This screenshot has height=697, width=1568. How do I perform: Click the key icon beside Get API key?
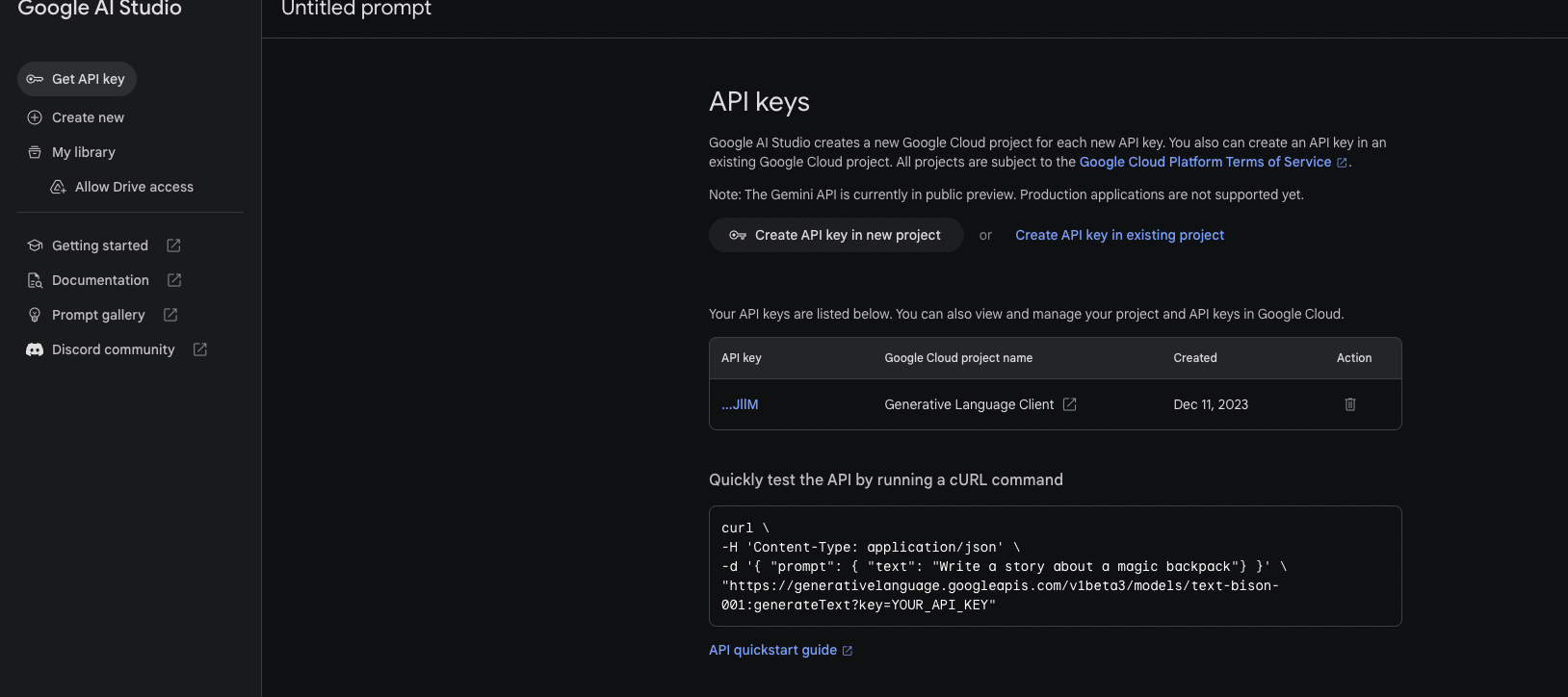[x=35, y=79]
